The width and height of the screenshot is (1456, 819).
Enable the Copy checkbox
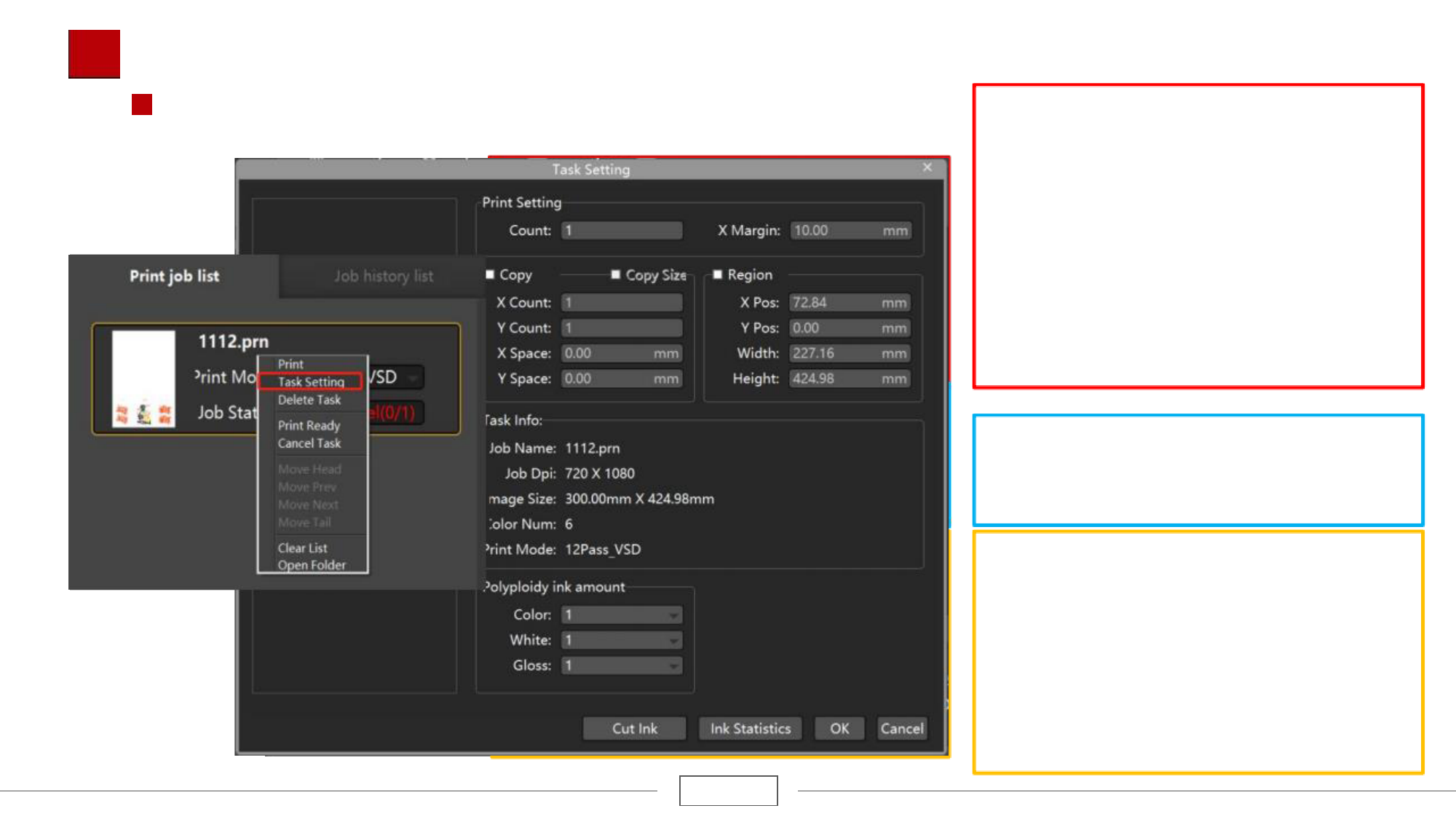point(490,274)
